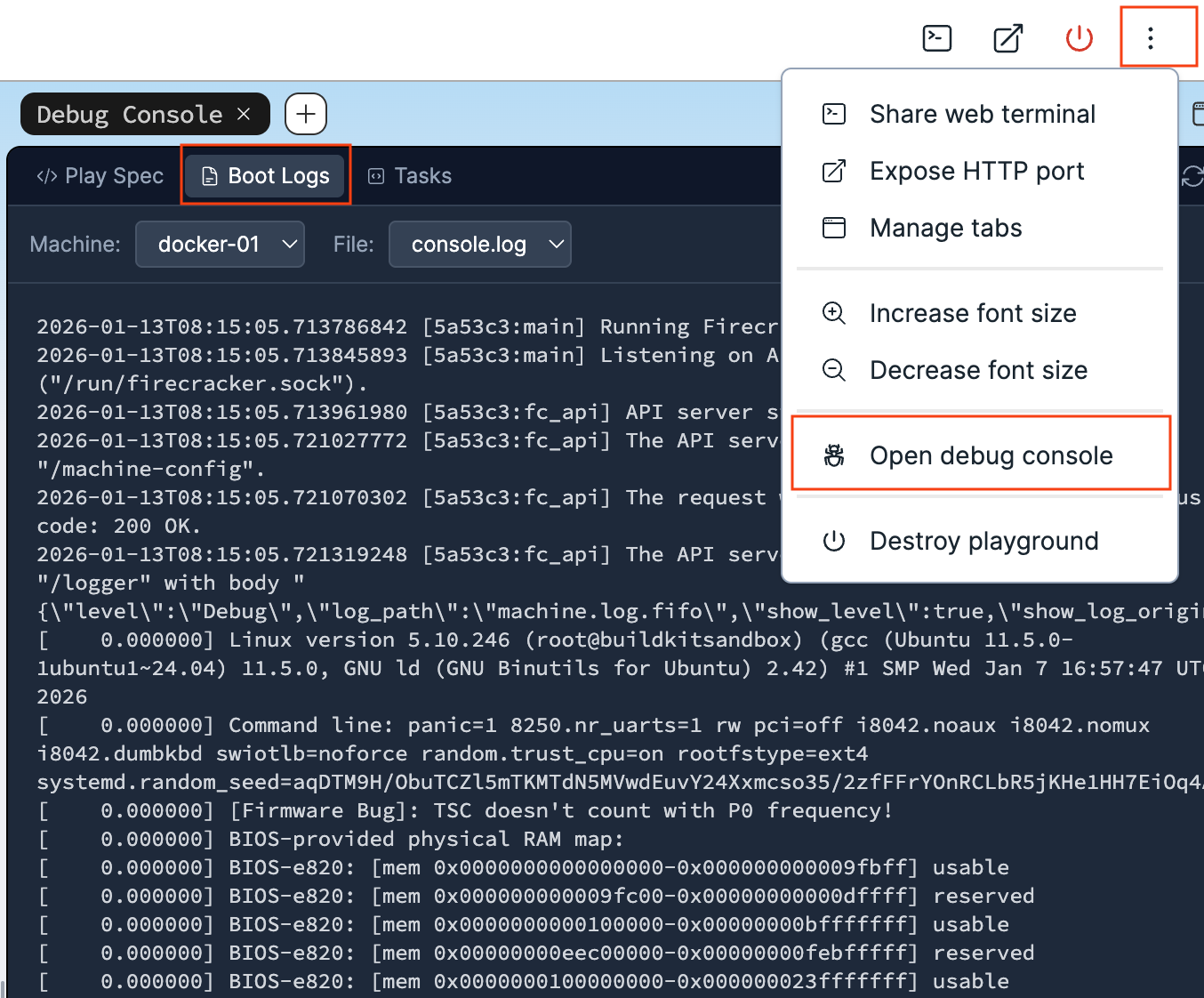Switch to the Play Spec tab
Viewport: 1204px width, 998px height.
click(100, 175)
